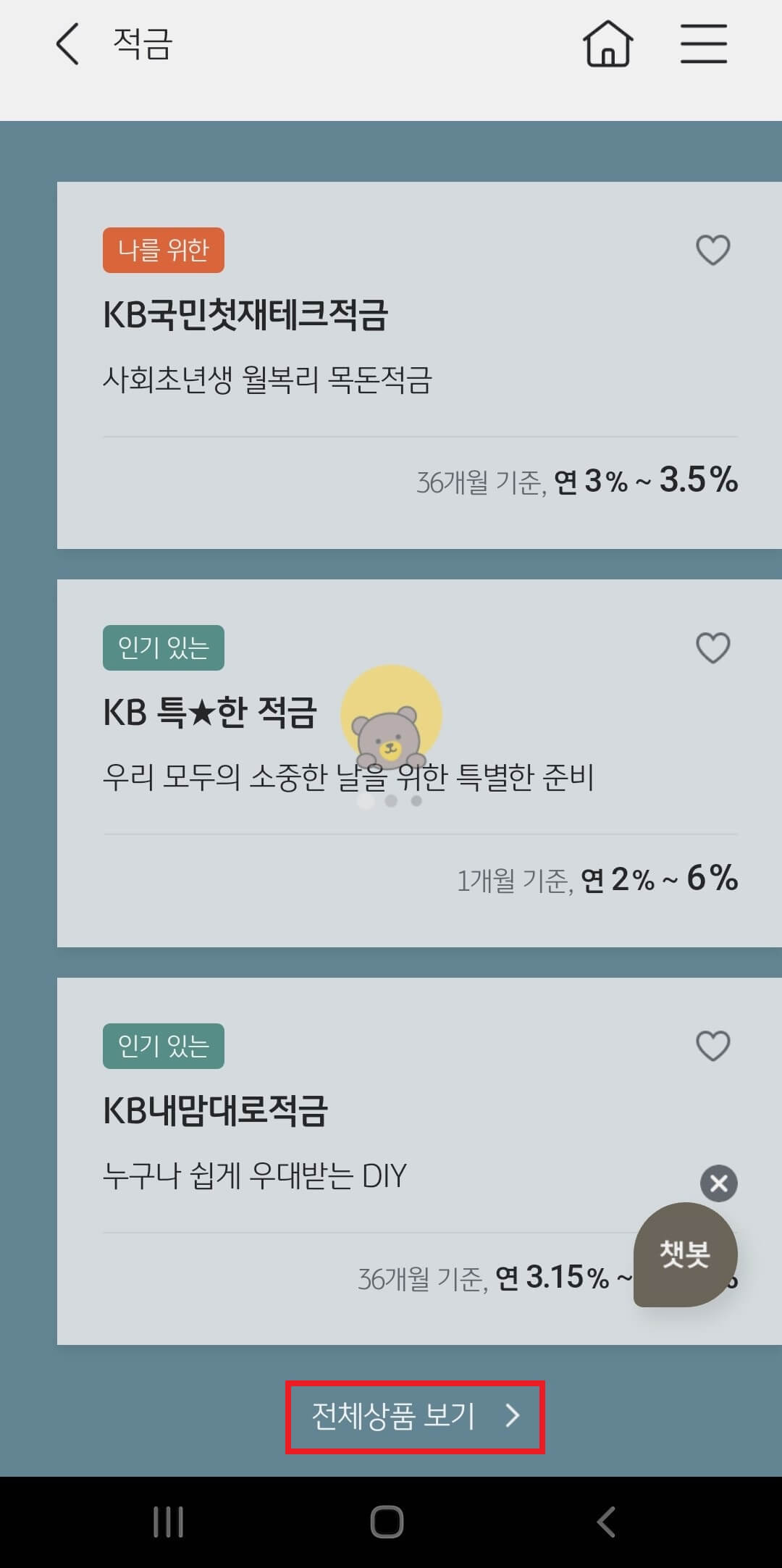Viewport: 782px width, 1568px height.
Task: Expand 전체상품 보기 via chevron arrow
Action: (x=513, y=1417)
